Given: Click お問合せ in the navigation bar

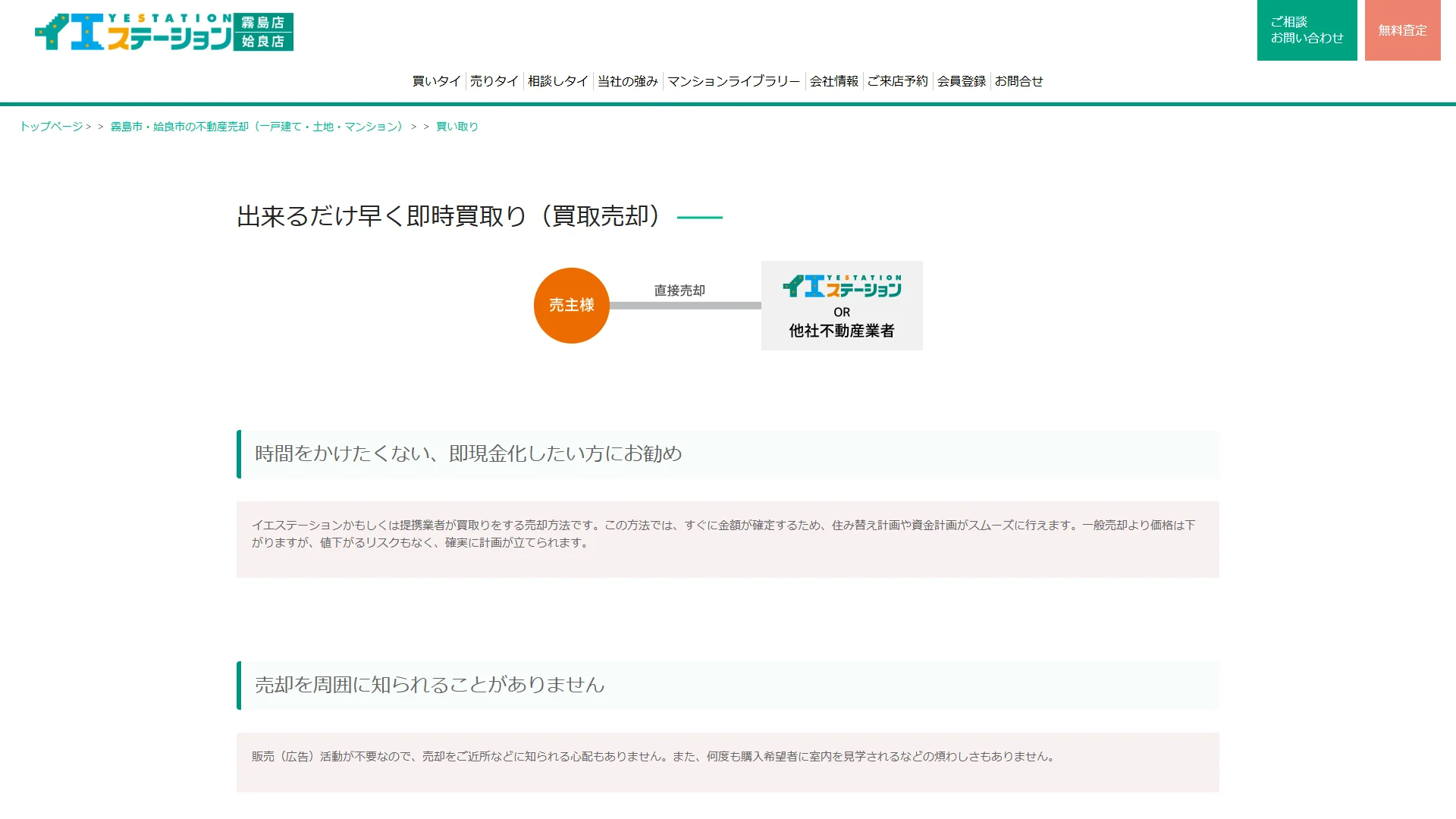Looking at the screenshot, I should [1019, 81].
